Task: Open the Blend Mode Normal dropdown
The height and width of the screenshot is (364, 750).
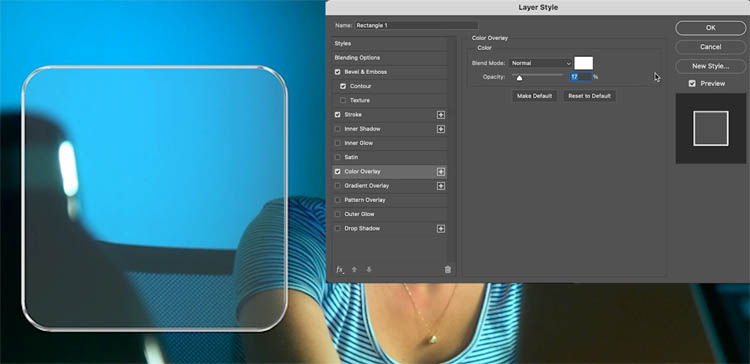Action: click(540, 63)
